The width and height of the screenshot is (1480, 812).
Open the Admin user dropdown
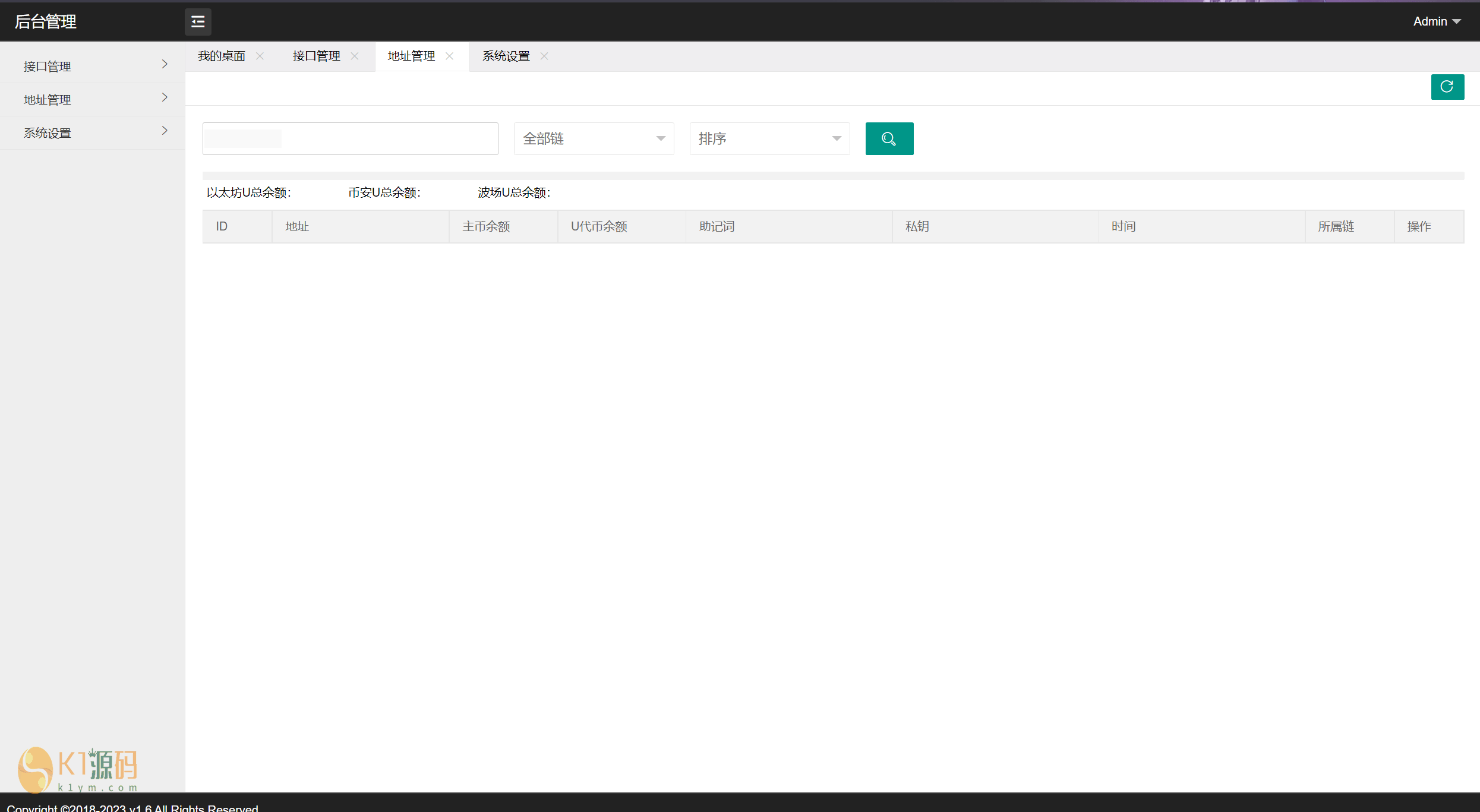click(1436, 21)
